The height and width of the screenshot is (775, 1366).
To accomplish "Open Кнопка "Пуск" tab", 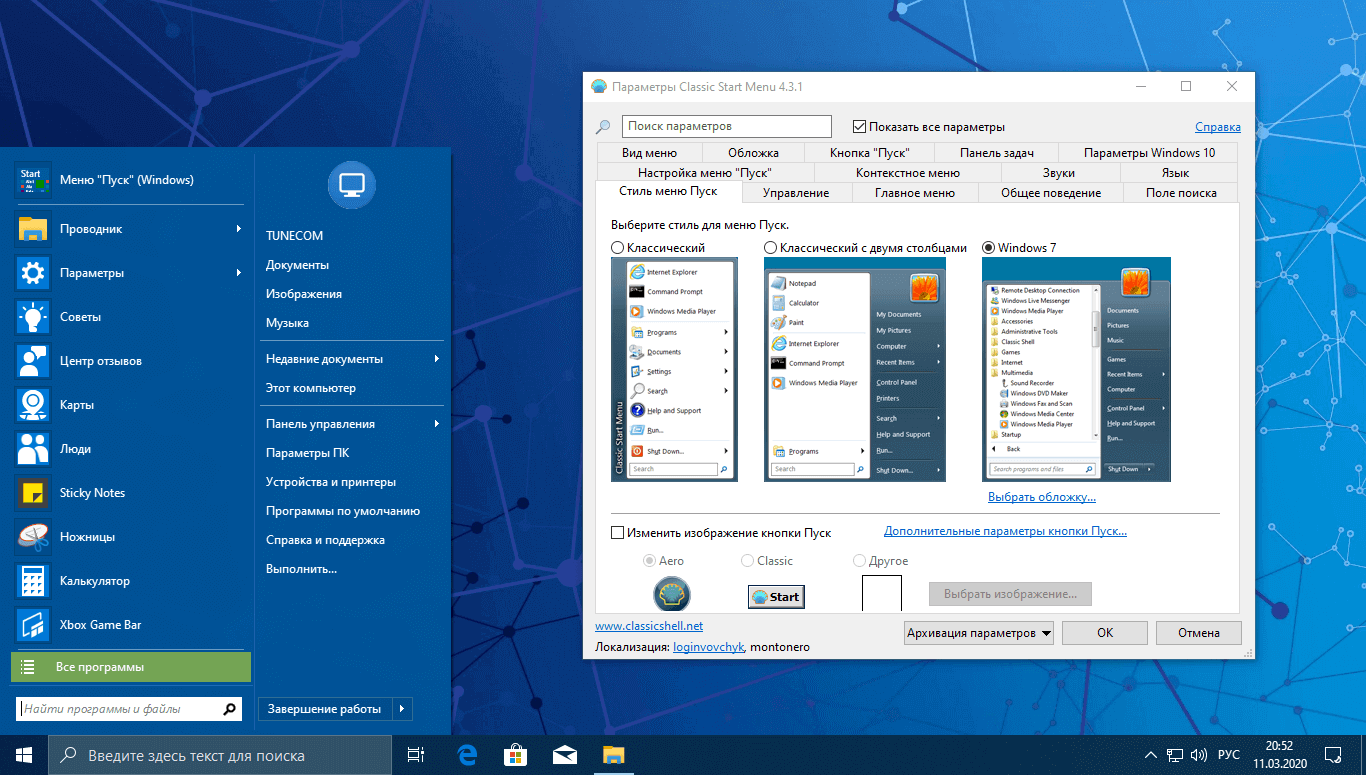I will click(x=869, y=153).
